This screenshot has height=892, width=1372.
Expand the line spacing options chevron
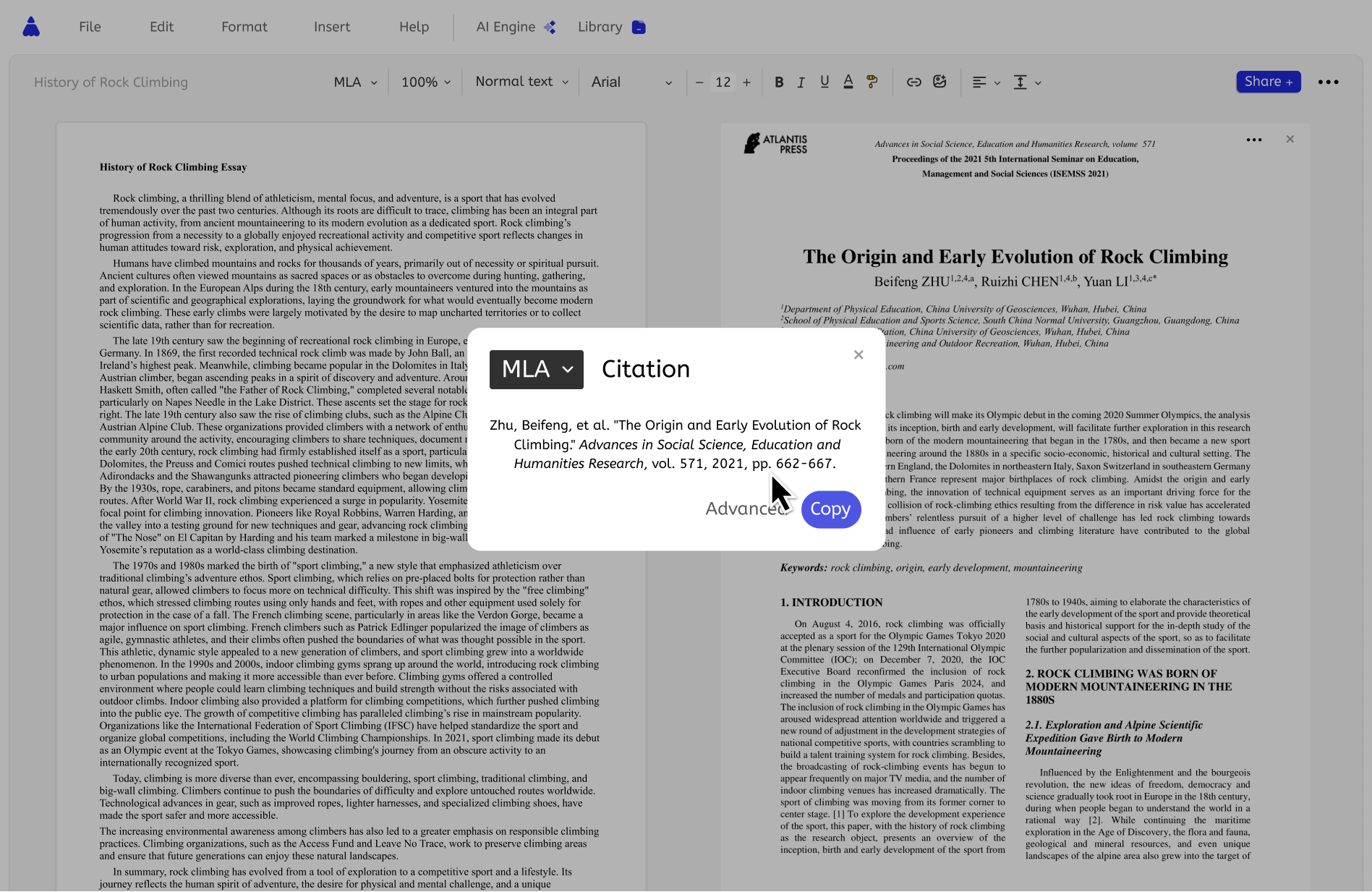[x=1038, y=83]
